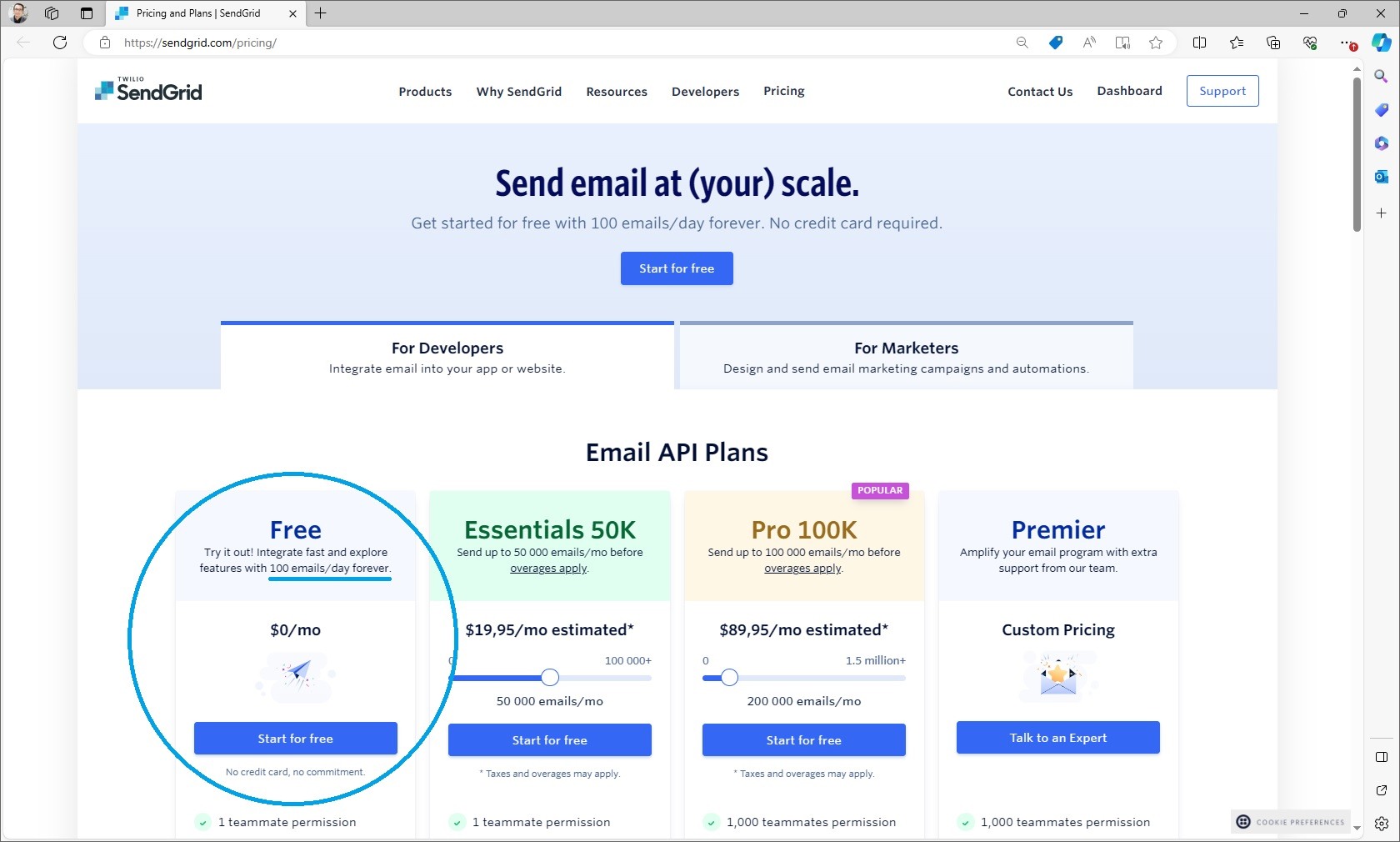Click Essentials overages apply link
Viewport: 1400px width, 842px height.
coord(549,569)
